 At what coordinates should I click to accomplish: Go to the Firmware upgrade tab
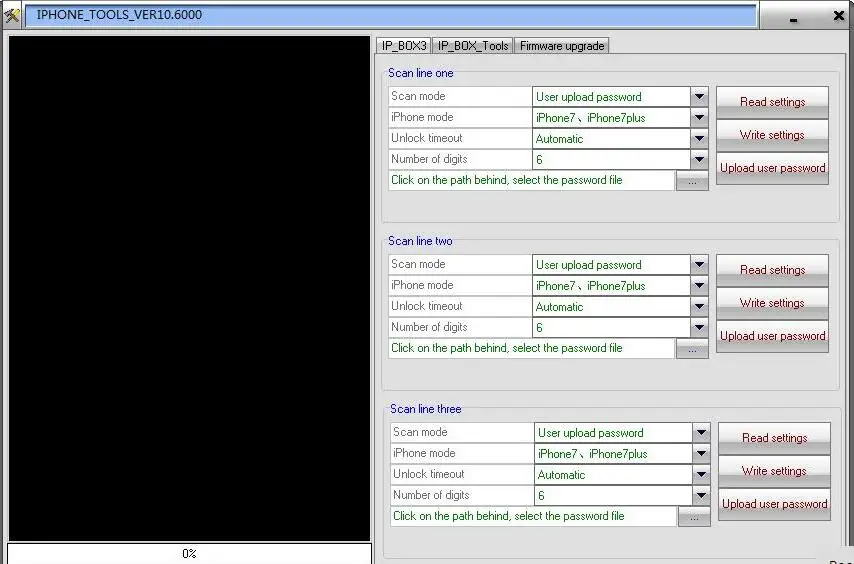562,46
